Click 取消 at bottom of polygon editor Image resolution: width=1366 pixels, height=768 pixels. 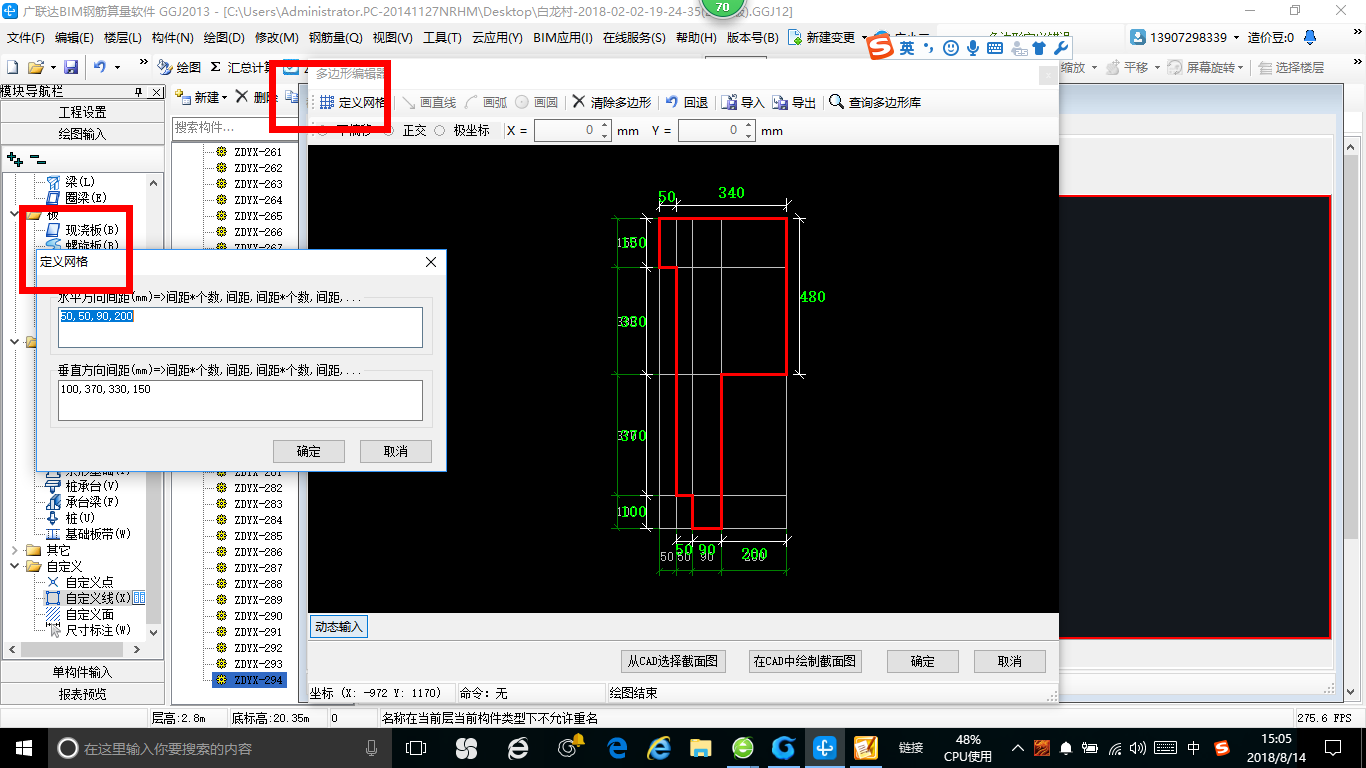[x=1009, y=661]
